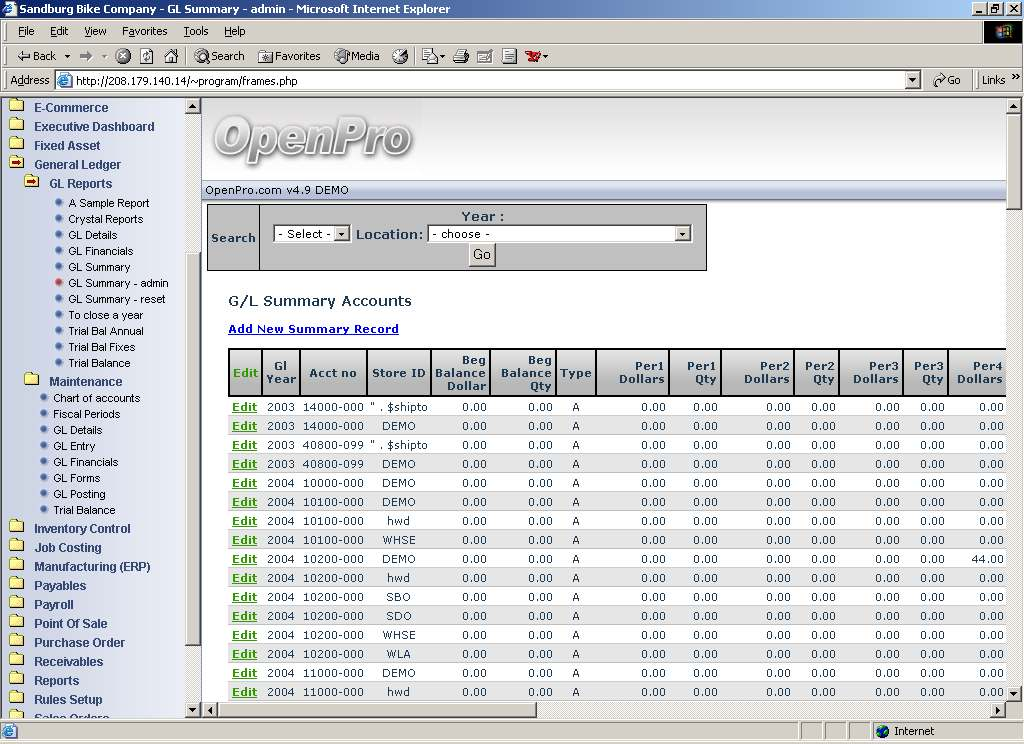Viewport: 1024px width, 744px height.
Task: Open Chart of accounts in Maintenance
Action: pos(96,398)
